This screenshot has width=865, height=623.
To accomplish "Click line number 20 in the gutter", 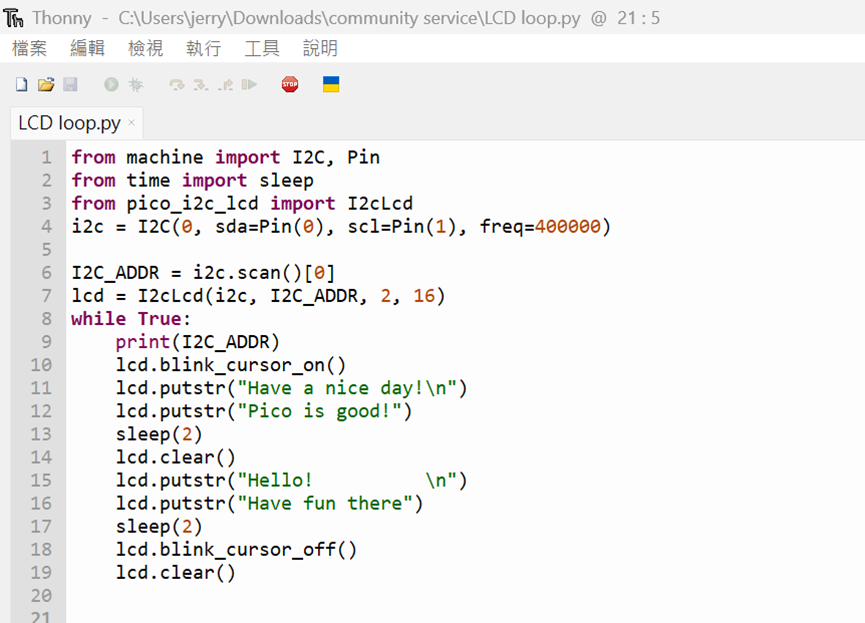I will coord(41,596).
